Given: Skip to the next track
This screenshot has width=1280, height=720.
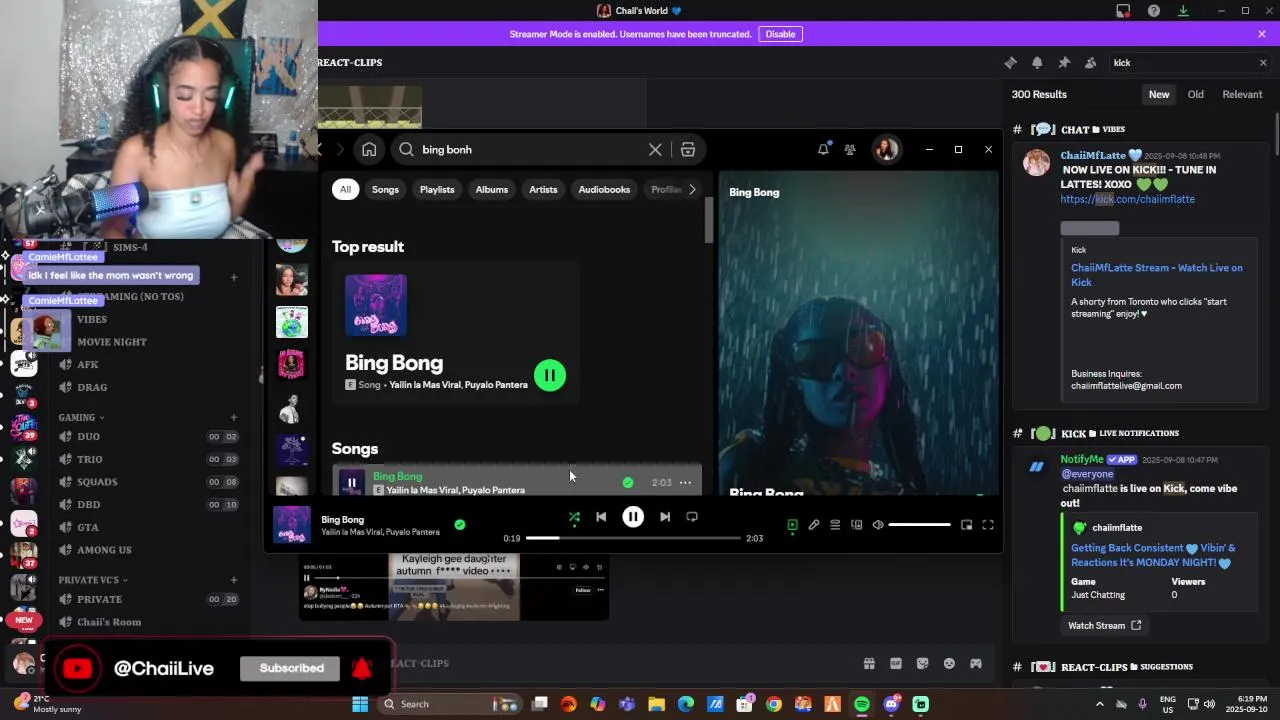Looking at the screenshot, I should (x=665, y=517).
